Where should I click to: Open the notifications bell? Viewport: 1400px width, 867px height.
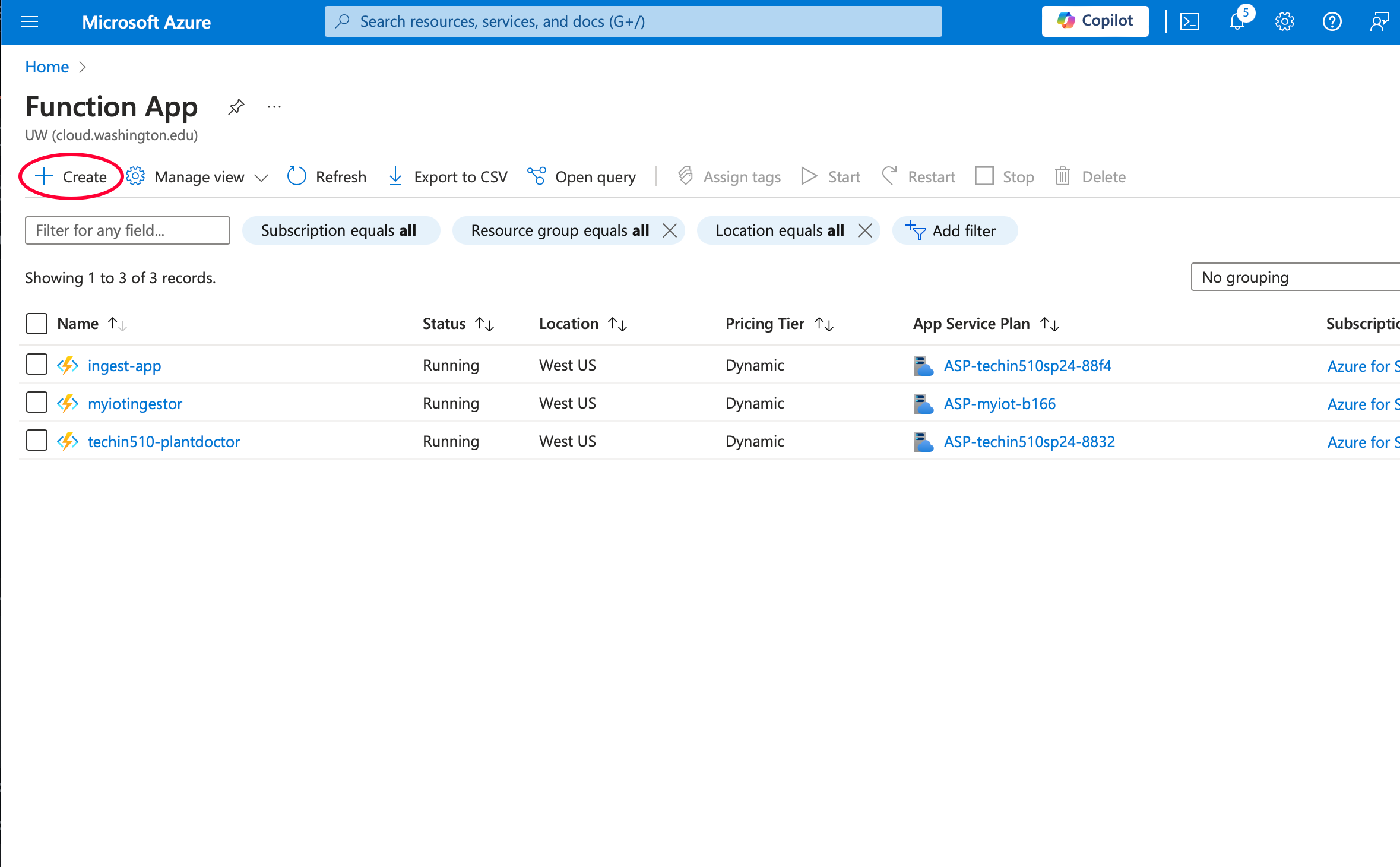1237,22
